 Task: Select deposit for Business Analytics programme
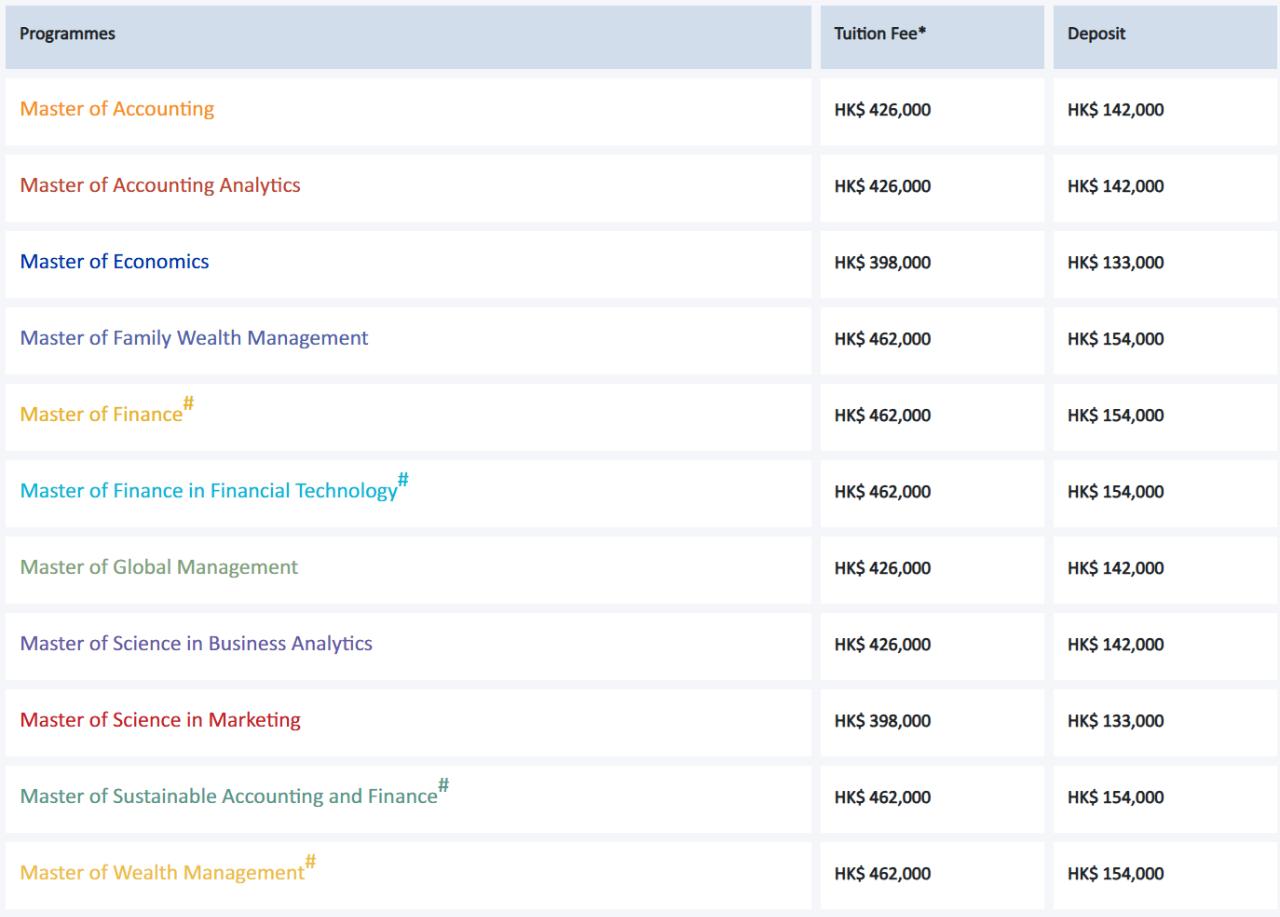click(1115, 644)
